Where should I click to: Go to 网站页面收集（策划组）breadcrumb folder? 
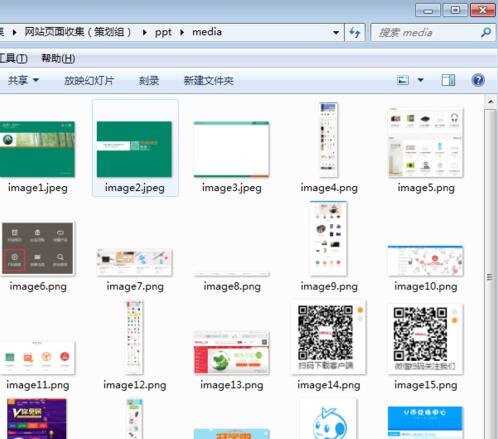click(78, 32)
